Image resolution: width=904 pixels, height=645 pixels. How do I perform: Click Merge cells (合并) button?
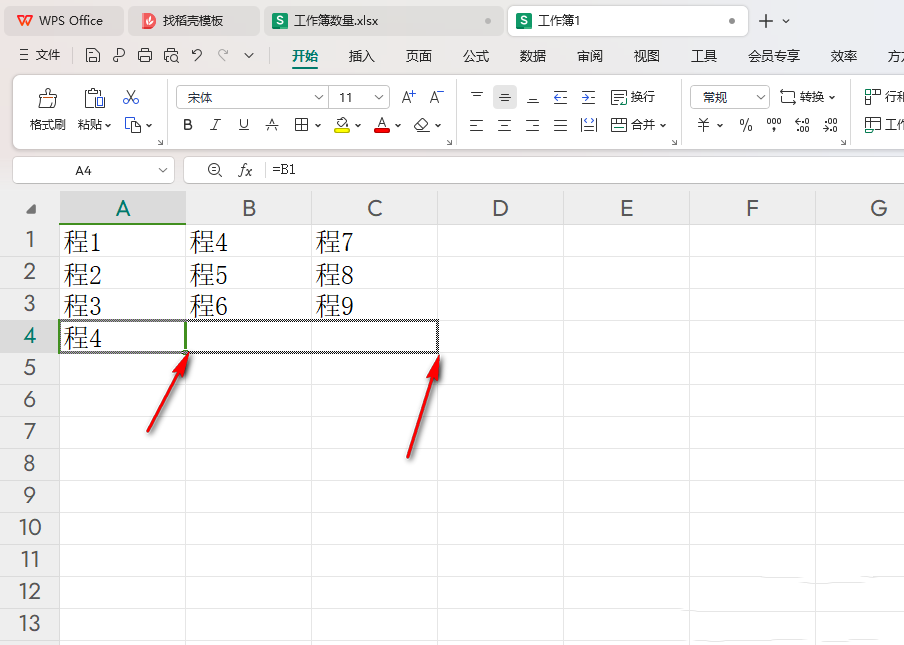(633, 125)
